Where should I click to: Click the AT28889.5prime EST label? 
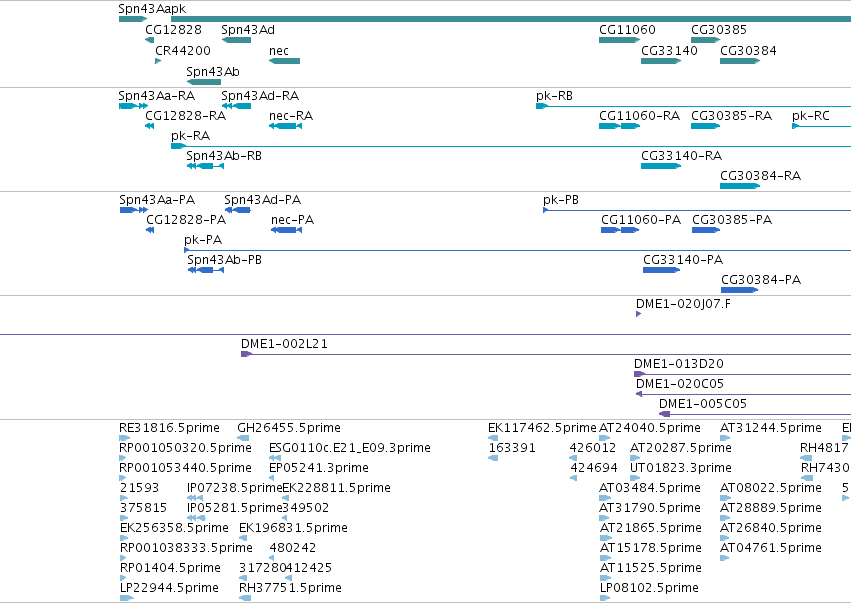(771, 509)
